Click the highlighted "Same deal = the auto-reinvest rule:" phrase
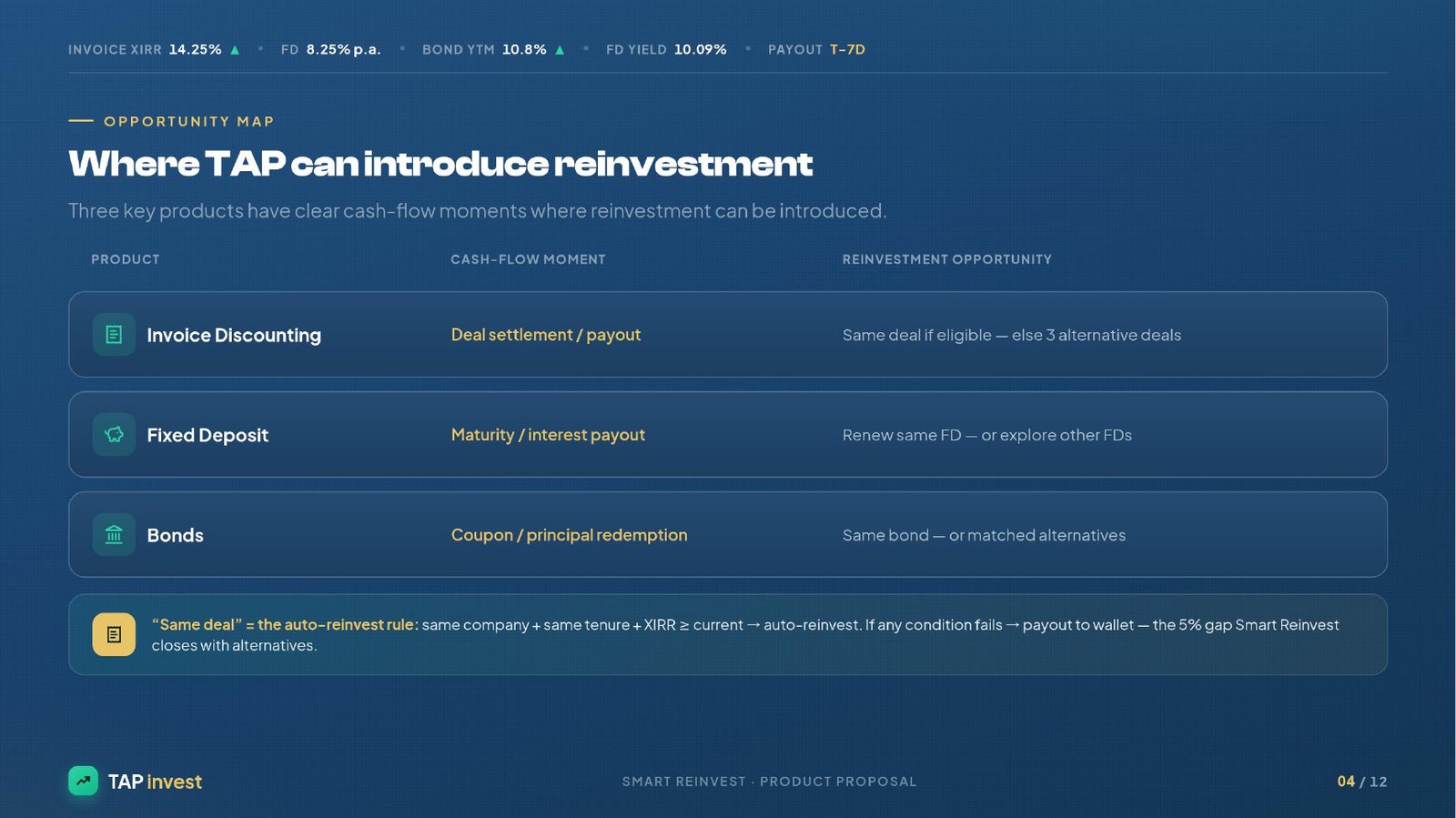 click(285, 625)
